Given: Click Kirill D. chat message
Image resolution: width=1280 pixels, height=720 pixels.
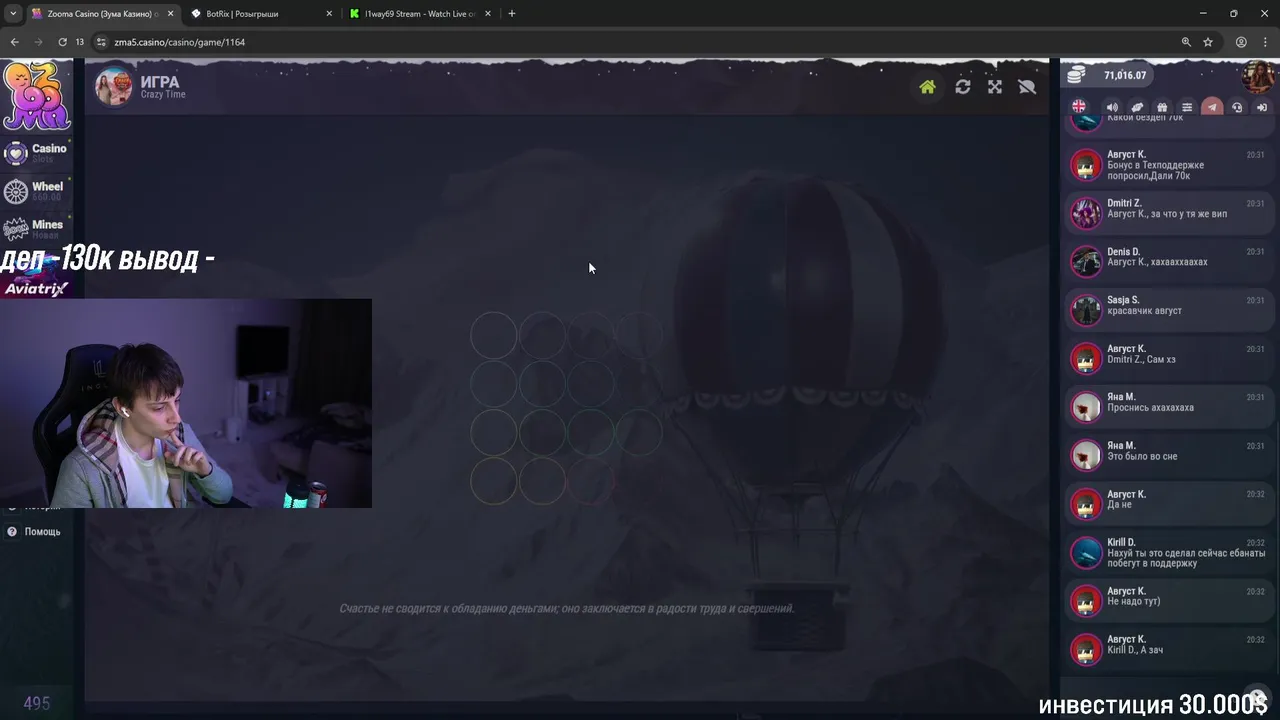Looking at the screenshot, I should [x=1168, y=552].
